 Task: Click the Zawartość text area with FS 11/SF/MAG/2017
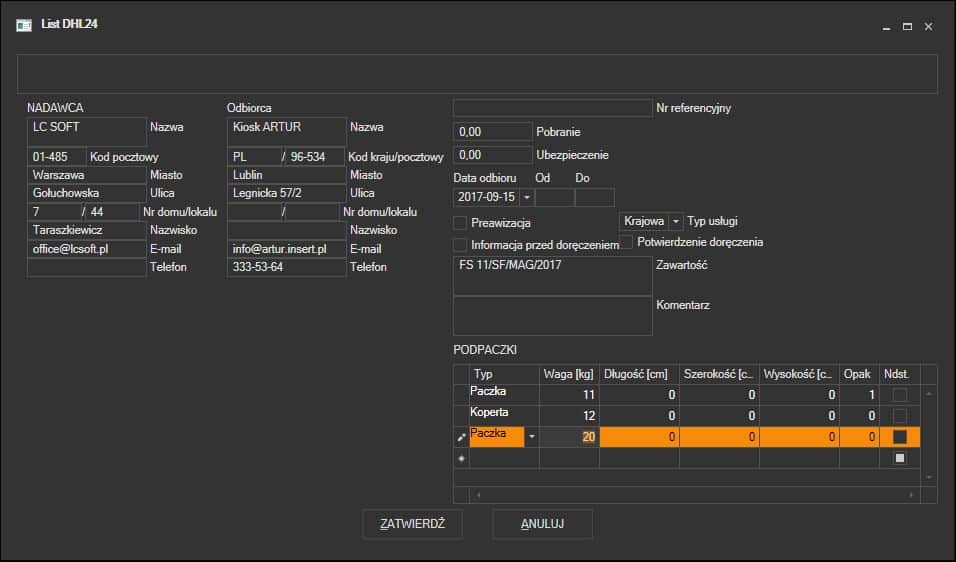[552, 276]
